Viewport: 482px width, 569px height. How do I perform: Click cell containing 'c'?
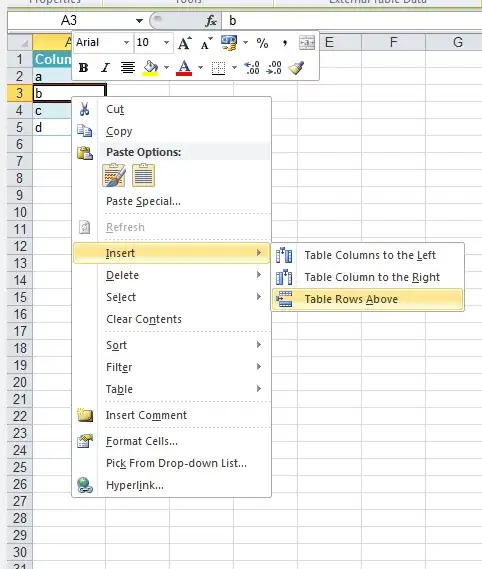click(52, 110)
